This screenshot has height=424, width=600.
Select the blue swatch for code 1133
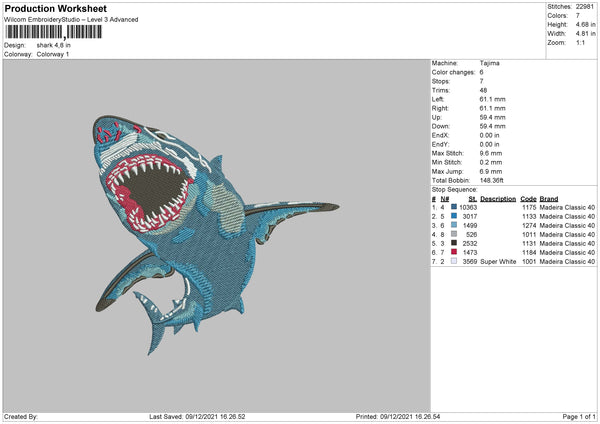[454, 216]
